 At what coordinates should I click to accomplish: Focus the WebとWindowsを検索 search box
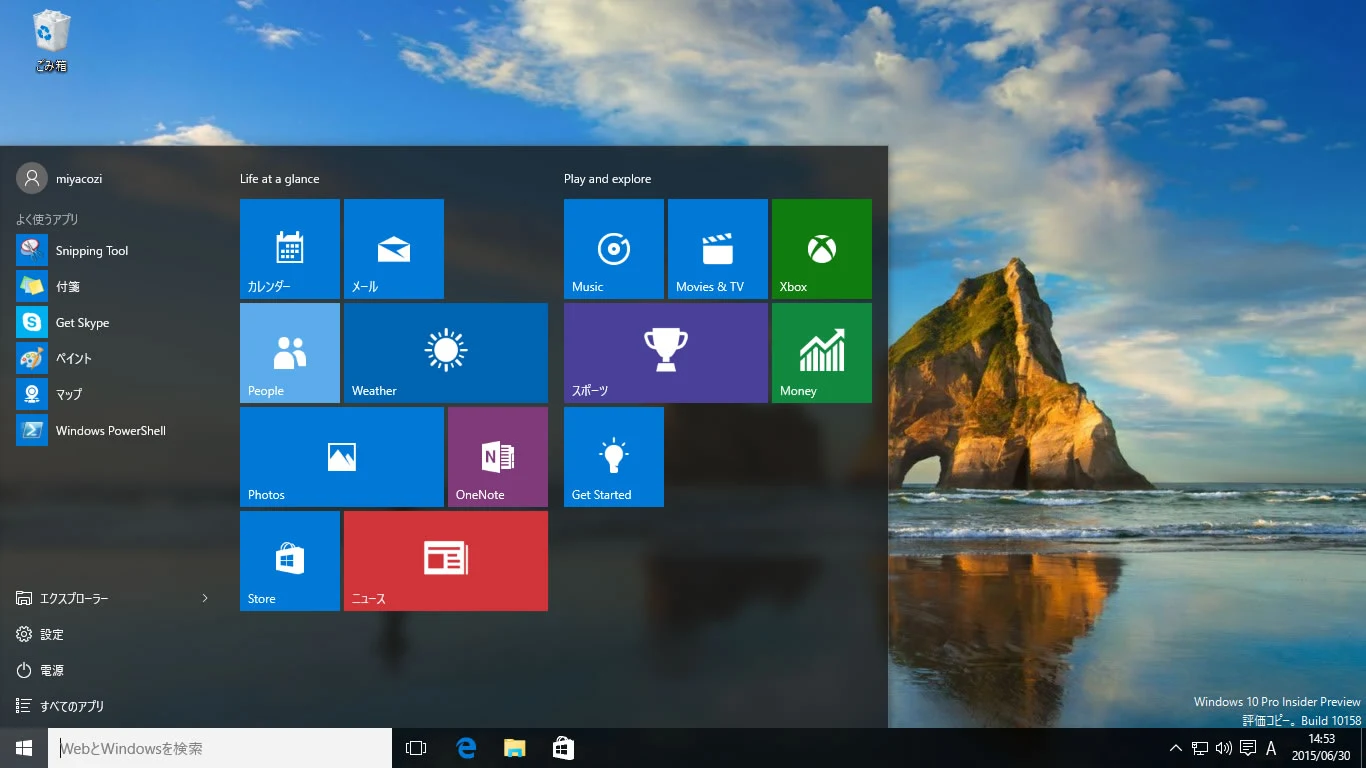click(220, 748)
